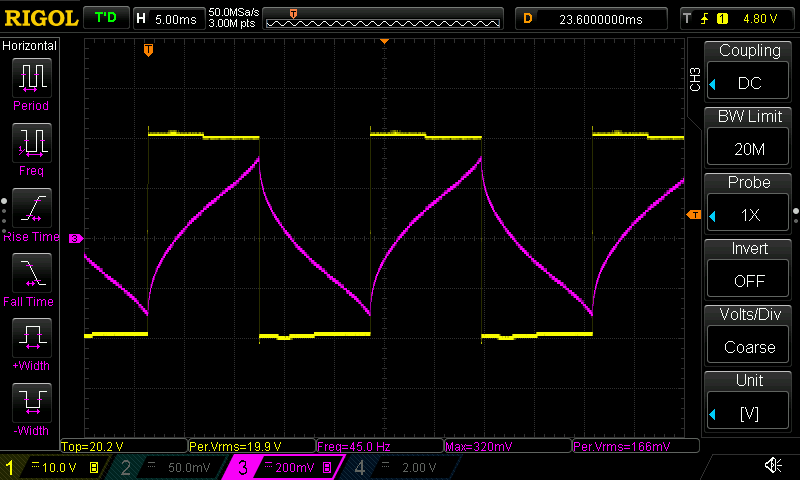Select the Period measurement icon
800x480 pixels.
click(32, 78)
